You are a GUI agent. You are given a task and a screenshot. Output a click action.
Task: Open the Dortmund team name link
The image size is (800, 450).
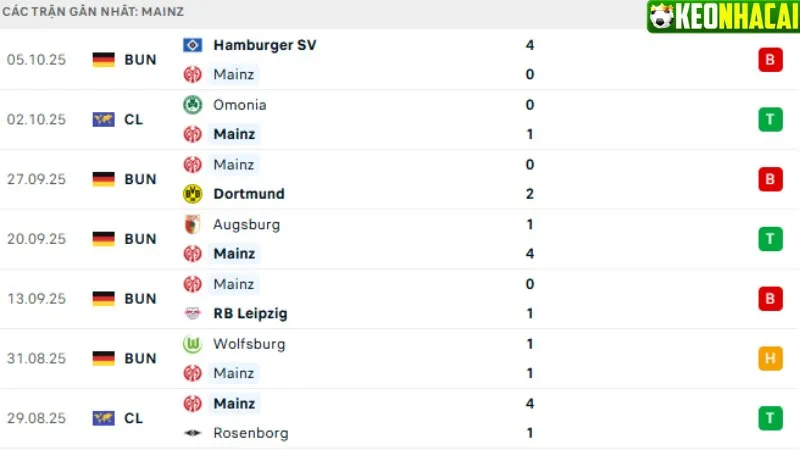click(x=249, y=194)
